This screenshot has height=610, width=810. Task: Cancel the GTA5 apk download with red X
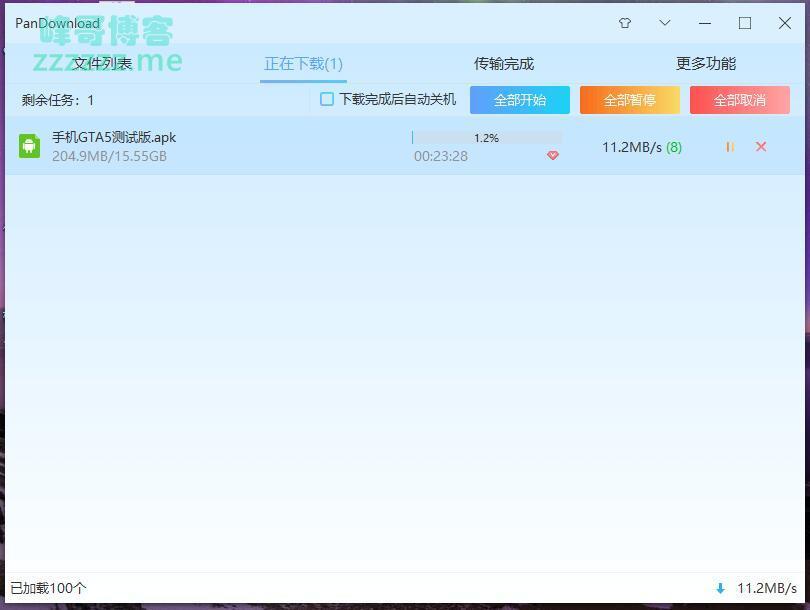[761, 147]
